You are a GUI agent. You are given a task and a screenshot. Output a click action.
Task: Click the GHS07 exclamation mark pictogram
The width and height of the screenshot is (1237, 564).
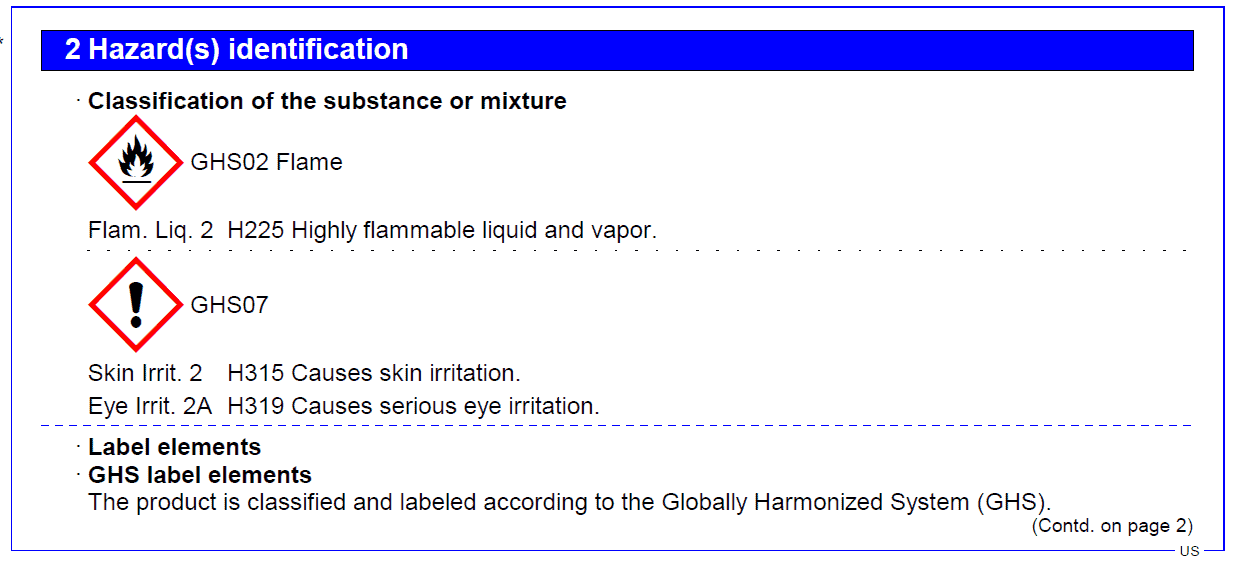tap(136, 304)
